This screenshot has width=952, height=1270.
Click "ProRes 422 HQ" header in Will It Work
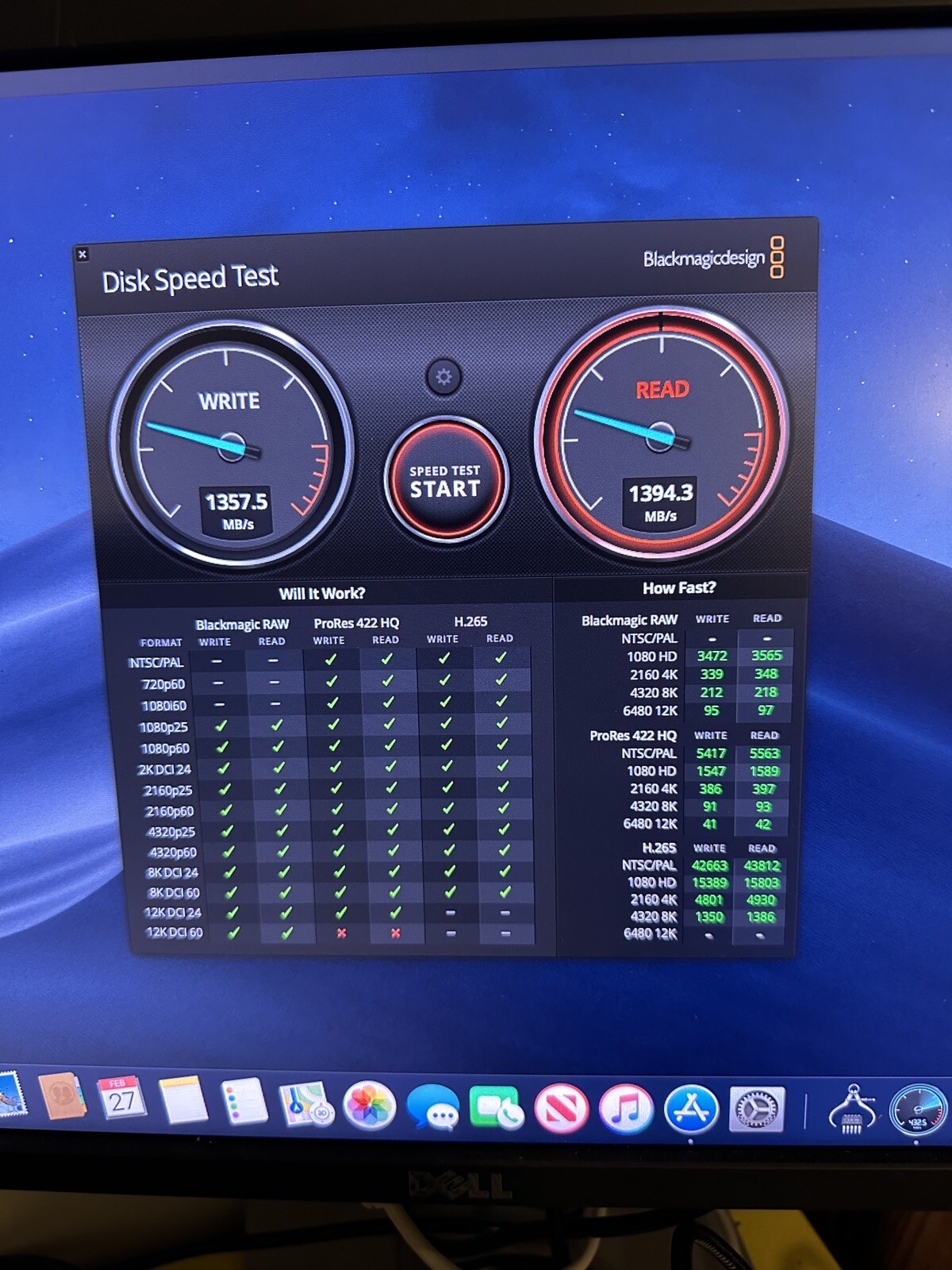click(x=356, y=623)
